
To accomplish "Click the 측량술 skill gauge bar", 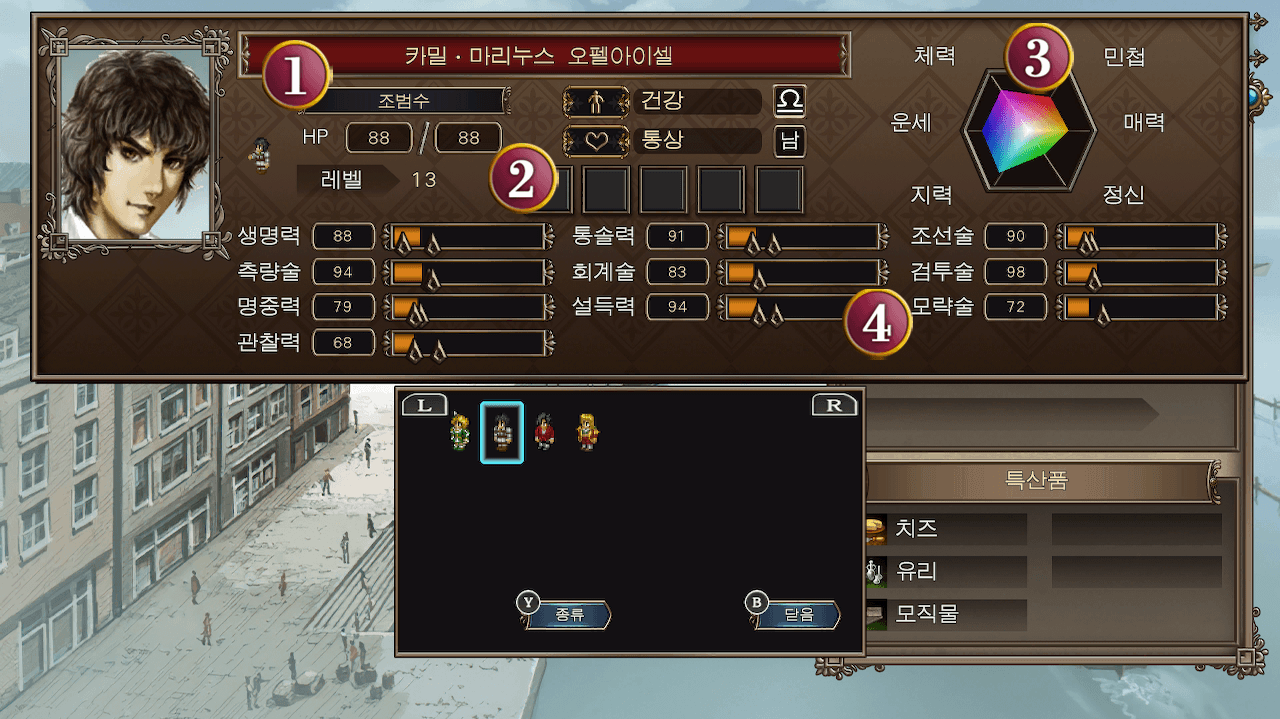I will [469, 273].
